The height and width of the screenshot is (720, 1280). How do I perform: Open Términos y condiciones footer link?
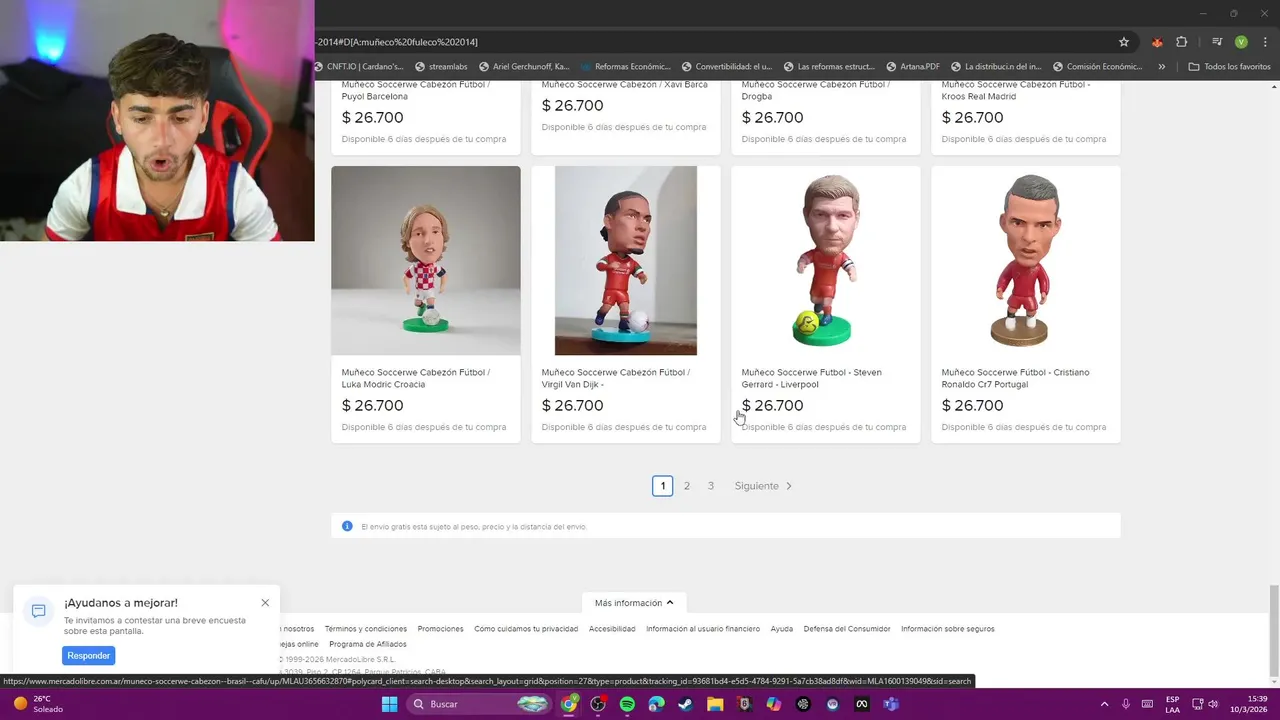366,629
